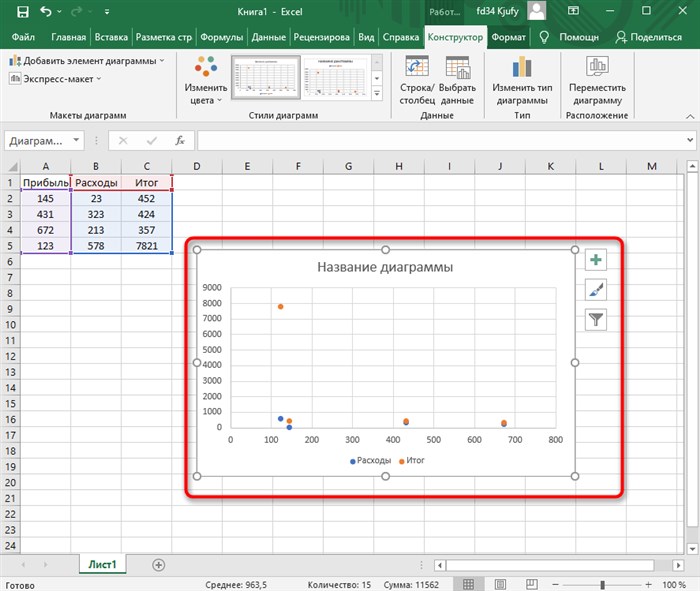Image resolution: width=700 pixels, height=591 pixels.
Task: Open the Изменить цвета color dropdown
Action: click(206, 81)
